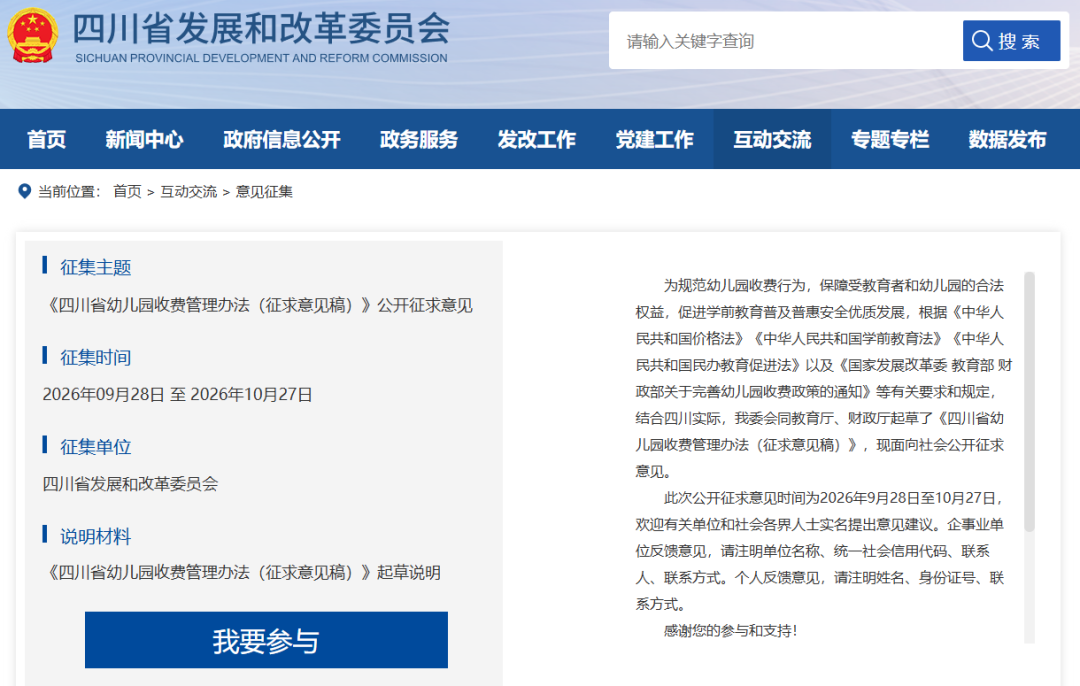Click the 当前位置 breadcrumb label
Screen dimensions: 1080x686
pos(69,191)
